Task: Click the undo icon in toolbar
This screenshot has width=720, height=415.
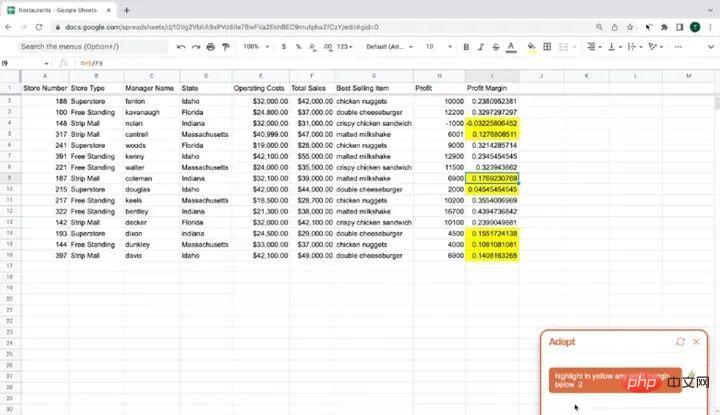Action: click(181, 47)
